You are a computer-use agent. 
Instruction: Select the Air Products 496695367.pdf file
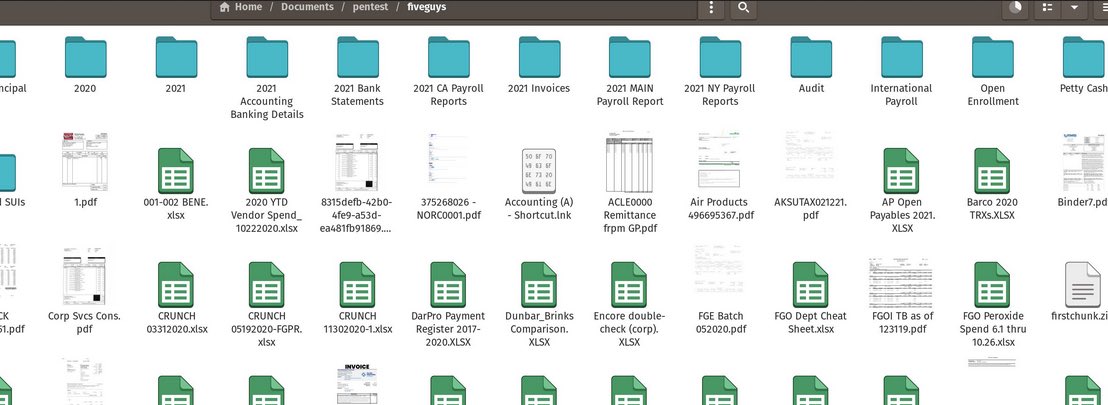pyautogui.click(x=720, y=160)
